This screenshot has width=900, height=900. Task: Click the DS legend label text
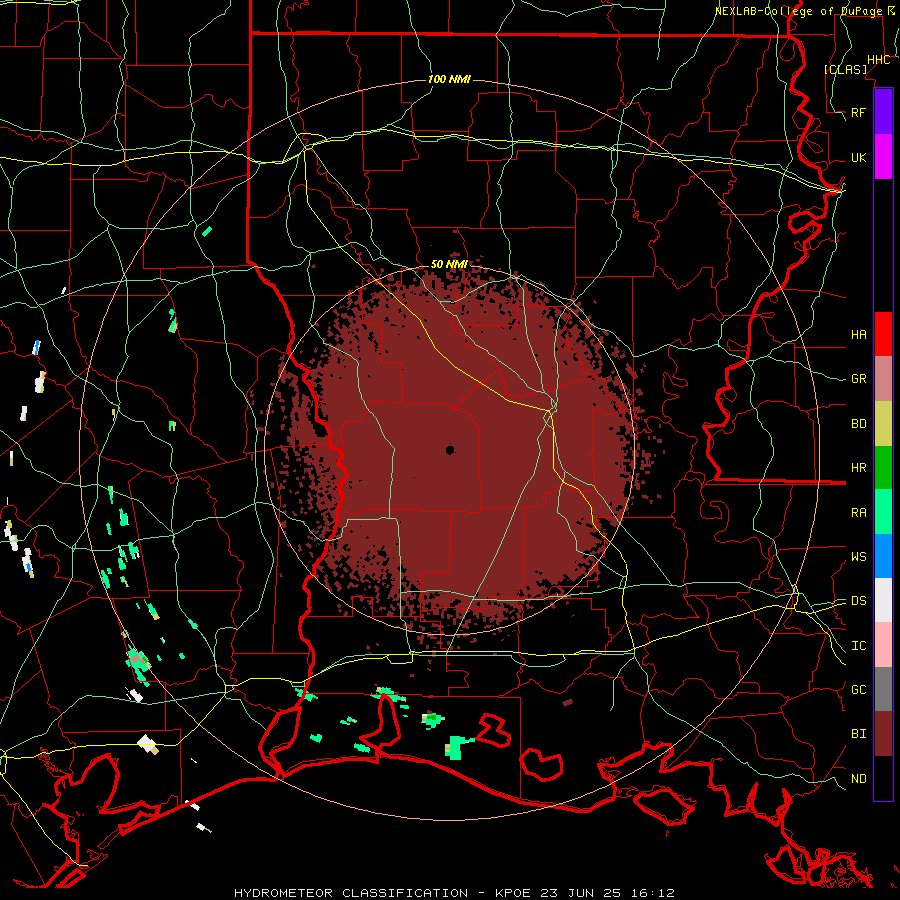(x=859, y=601)
